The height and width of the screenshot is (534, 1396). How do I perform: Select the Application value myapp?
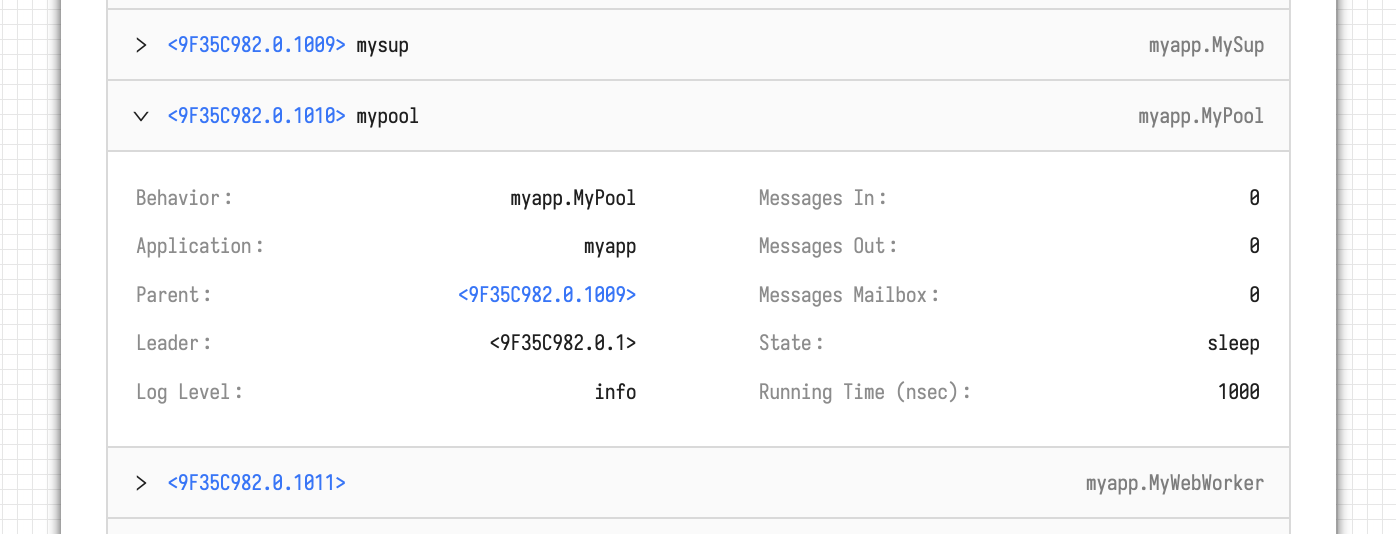tap(609, 246)
